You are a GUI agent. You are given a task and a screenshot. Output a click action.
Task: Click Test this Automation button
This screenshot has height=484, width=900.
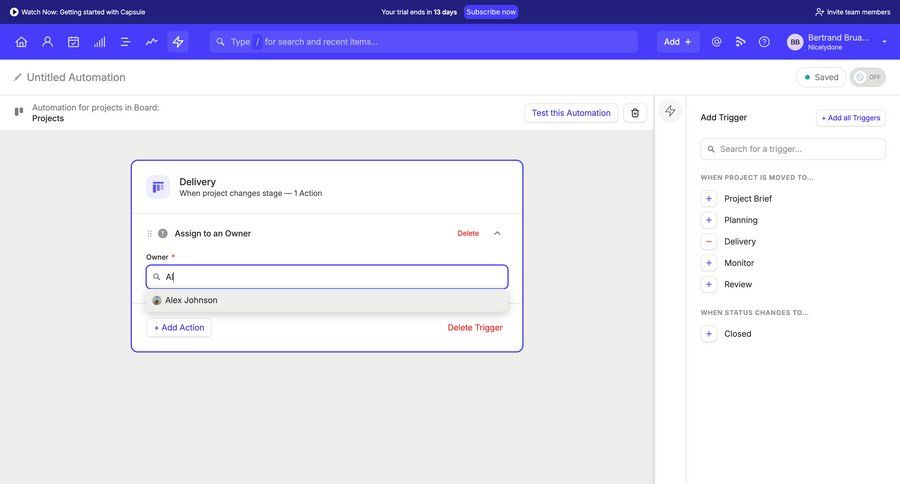[x=571, y=113]
